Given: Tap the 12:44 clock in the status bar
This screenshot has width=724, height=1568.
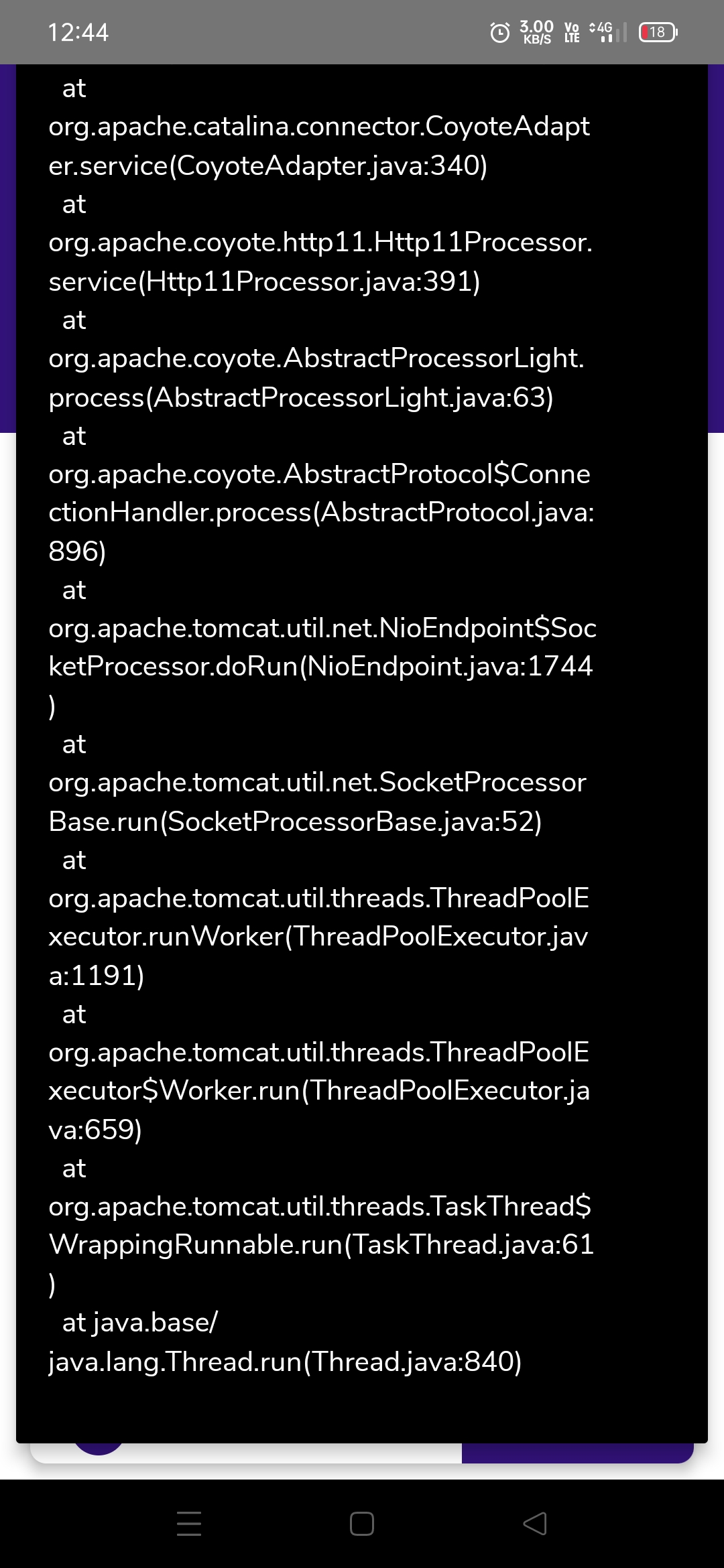Looking at the screenshot, I should pyautogui.click(x=78, y=32).
